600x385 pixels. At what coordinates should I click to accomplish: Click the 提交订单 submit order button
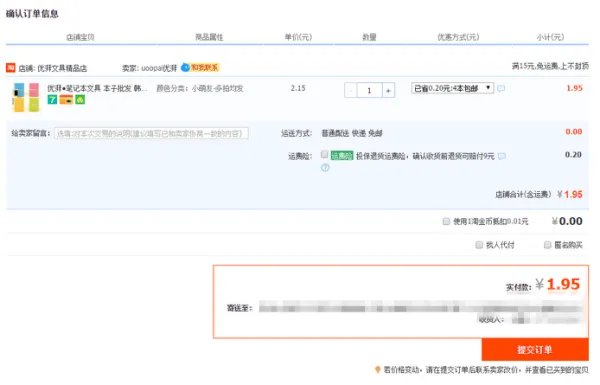pyautogui.click(x=535, y=349)
